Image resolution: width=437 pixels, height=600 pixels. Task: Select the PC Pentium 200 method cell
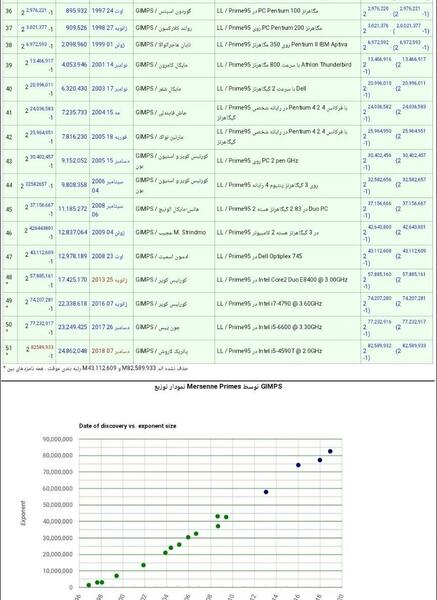pyautogui.click(x=287, y=28)
